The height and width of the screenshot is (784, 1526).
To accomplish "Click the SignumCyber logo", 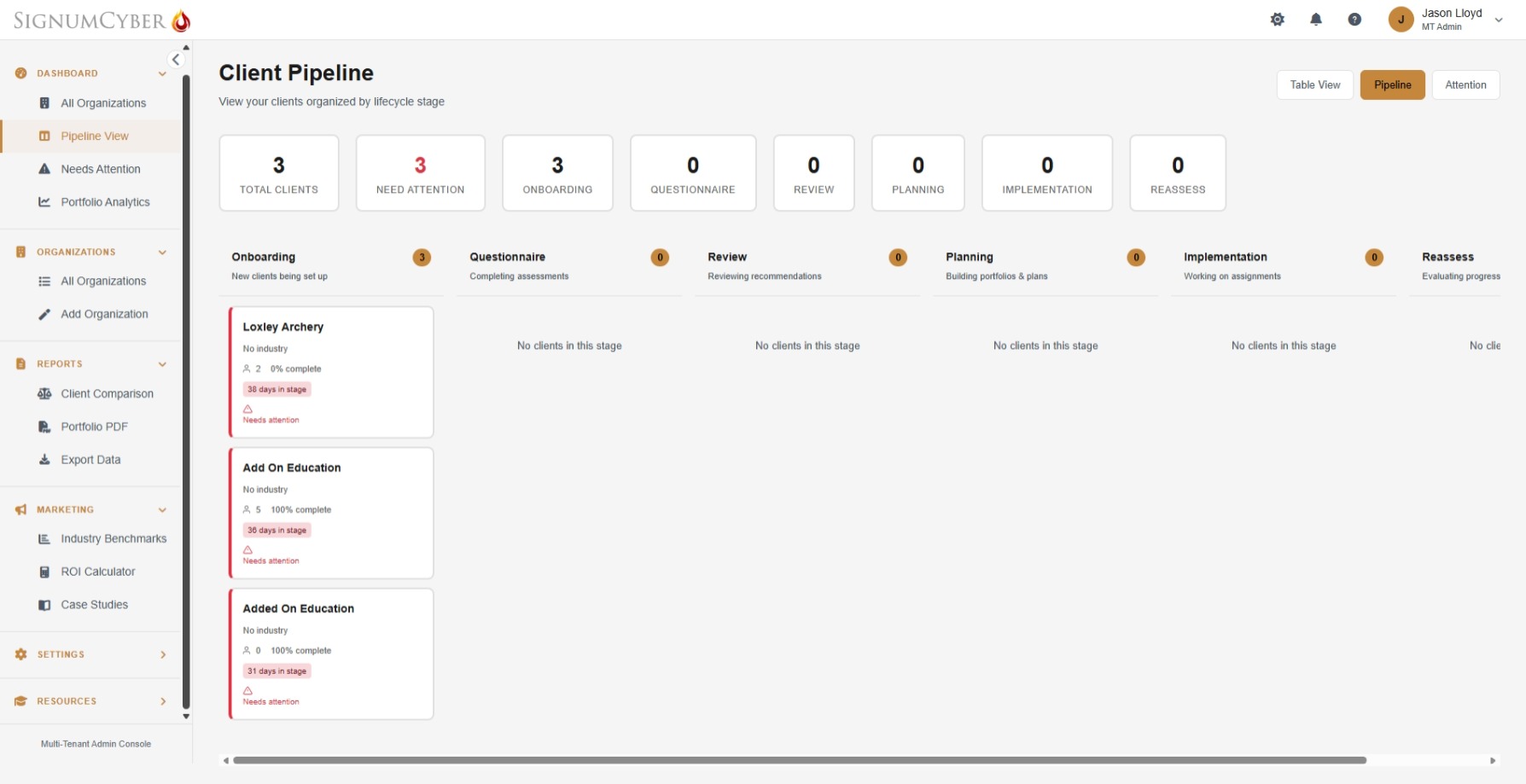I will 99,19.
